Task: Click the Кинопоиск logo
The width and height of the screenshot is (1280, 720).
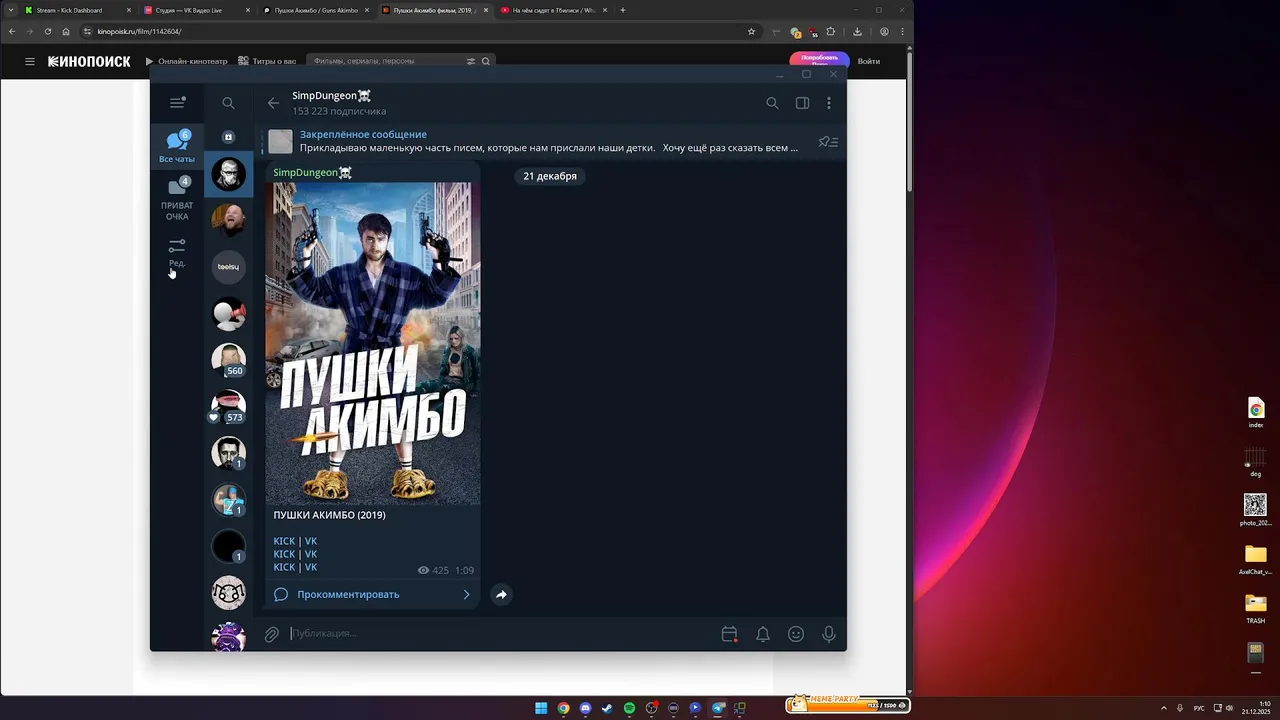Action: pyautogui.click(x=89, y=61)
